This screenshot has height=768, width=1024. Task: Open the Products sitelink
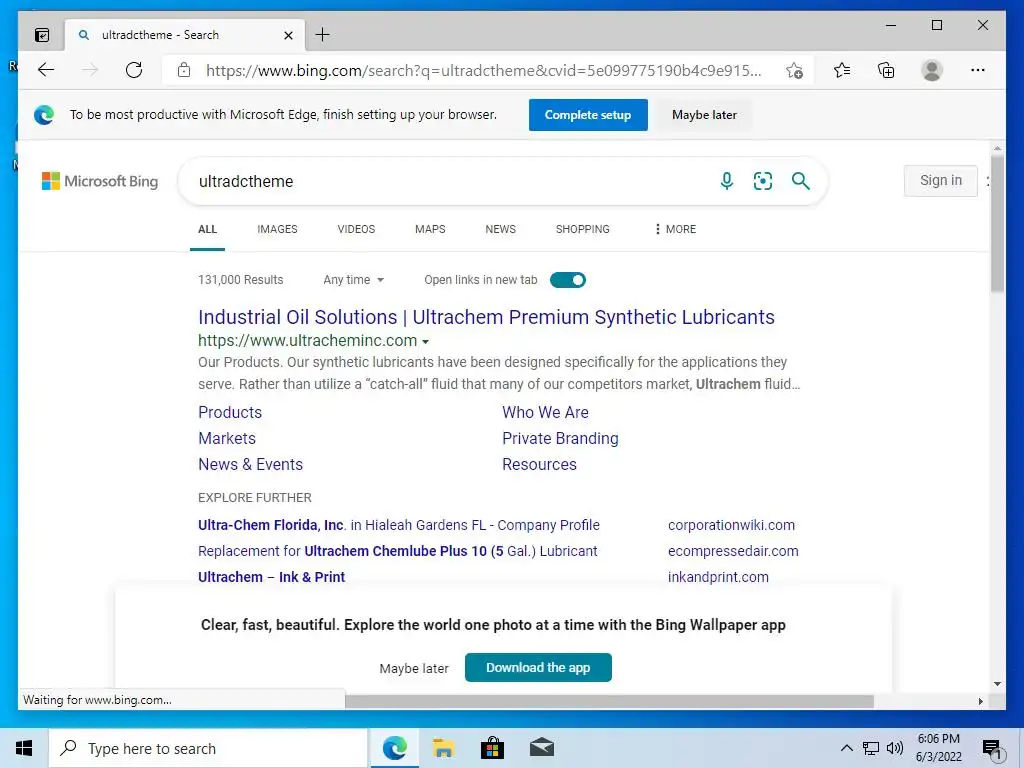tap(230, 412)
